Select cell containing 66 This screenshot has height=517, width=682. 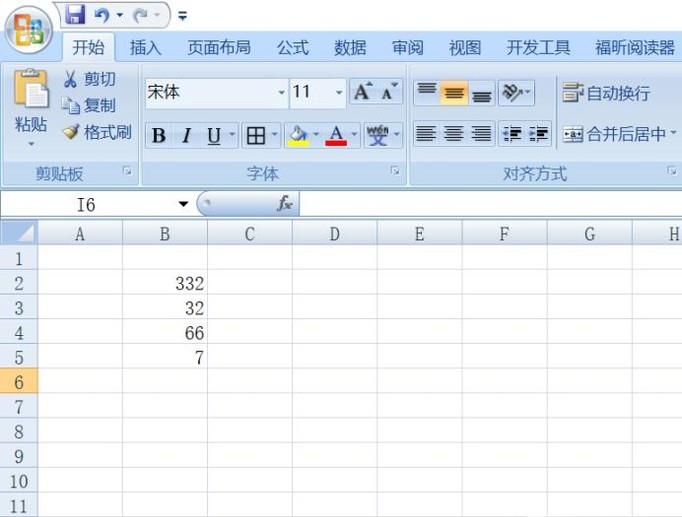pos(165,333)
